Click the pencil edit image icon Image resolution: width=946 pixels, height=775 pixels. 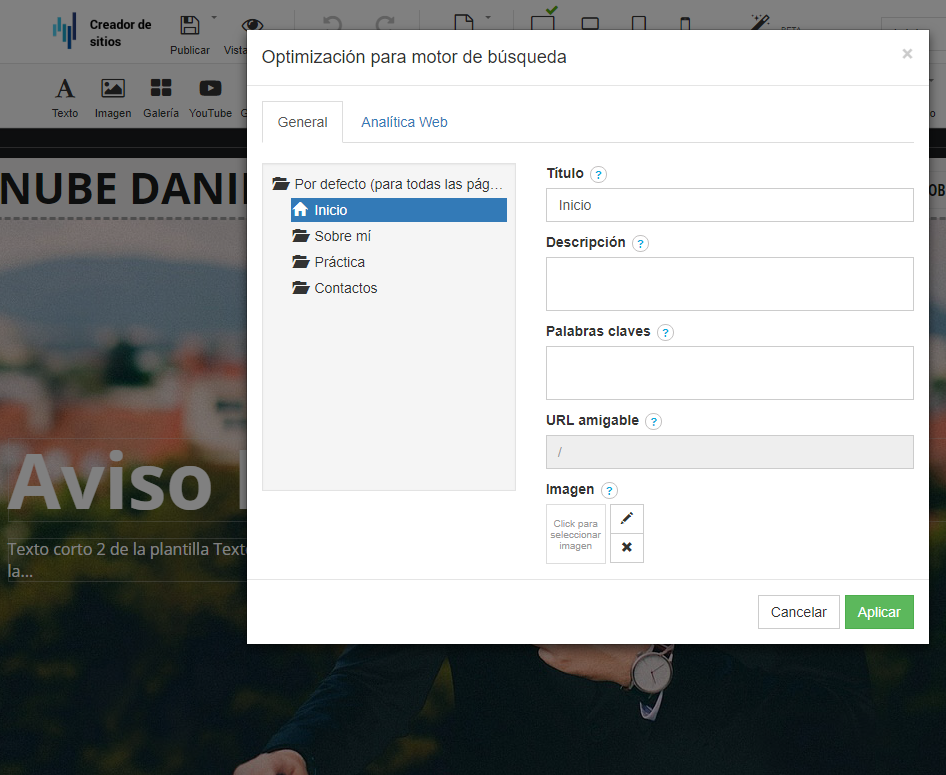[x=627, y=519]
